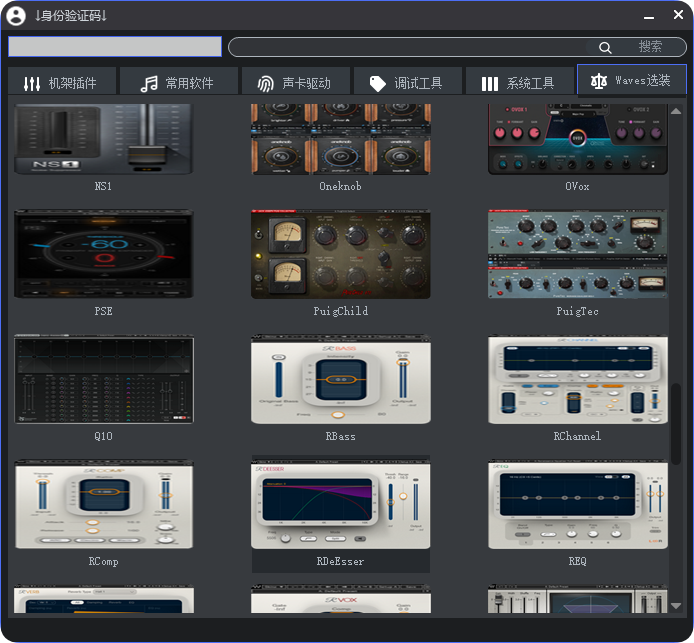Pick the Q10 equalizer thumbnail

104,379
